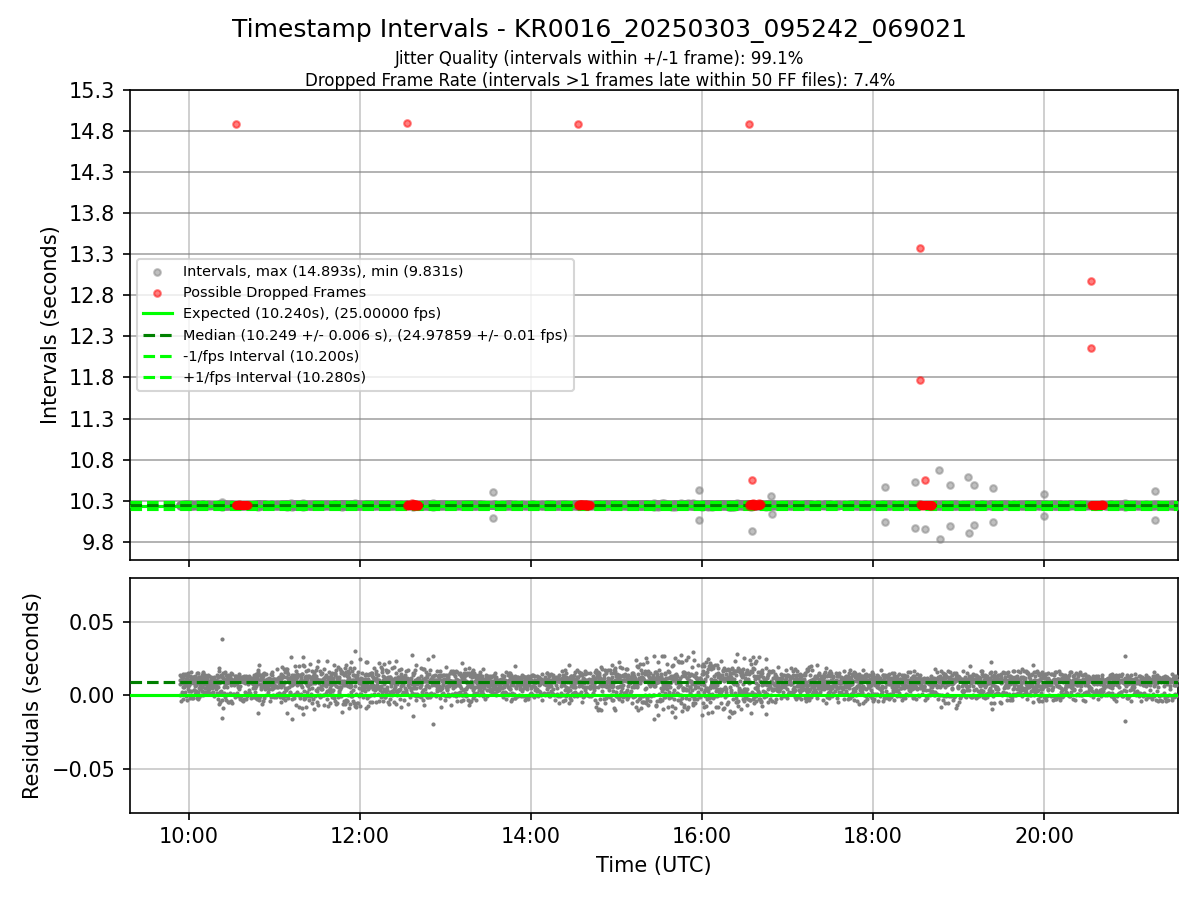Click the 'Intervals (seconds)' y-axis label
This screenshot has height=900, width=1200.
(50, 324)
